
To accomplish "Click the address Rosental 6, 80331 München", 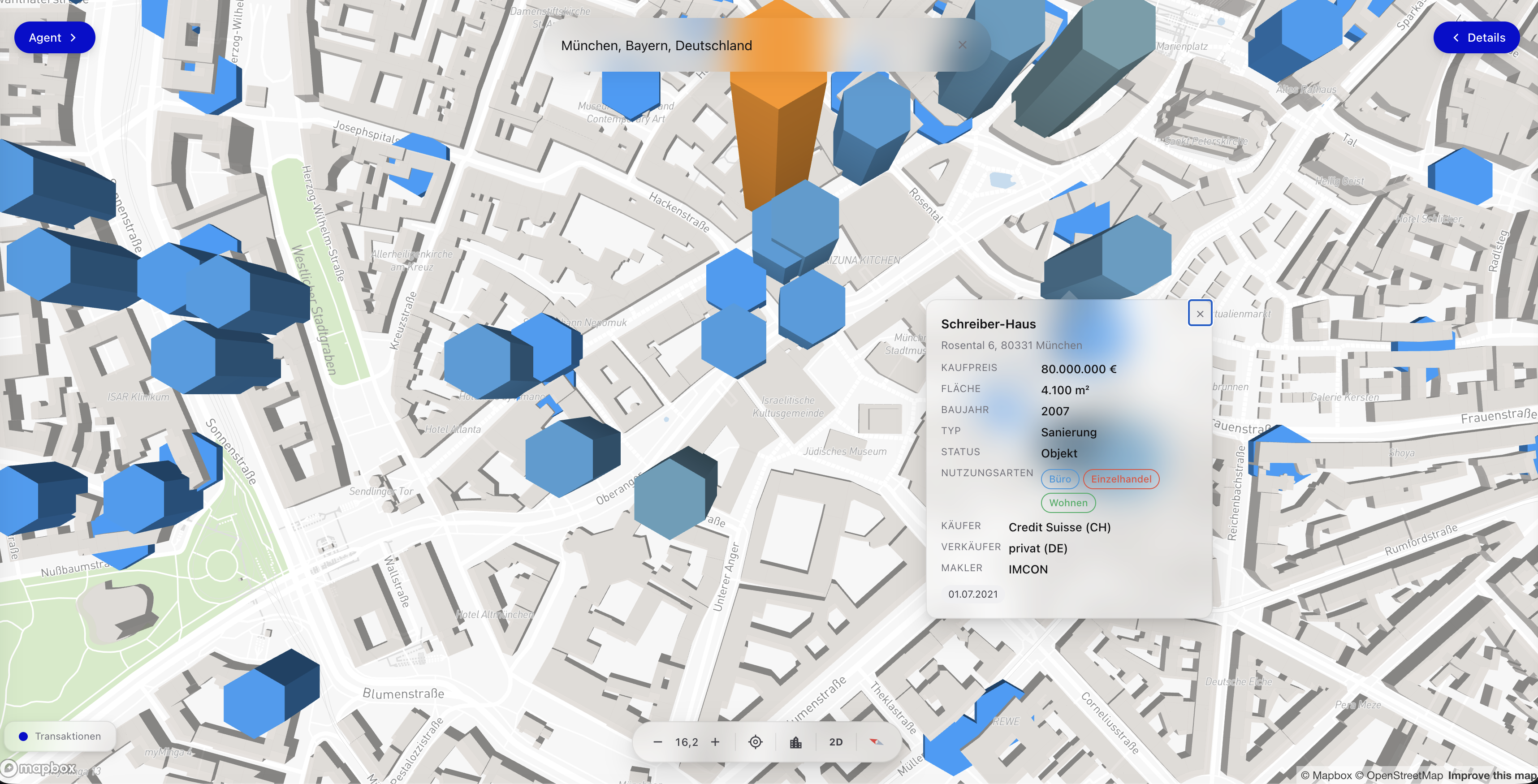I will [x=1011, y=345].
